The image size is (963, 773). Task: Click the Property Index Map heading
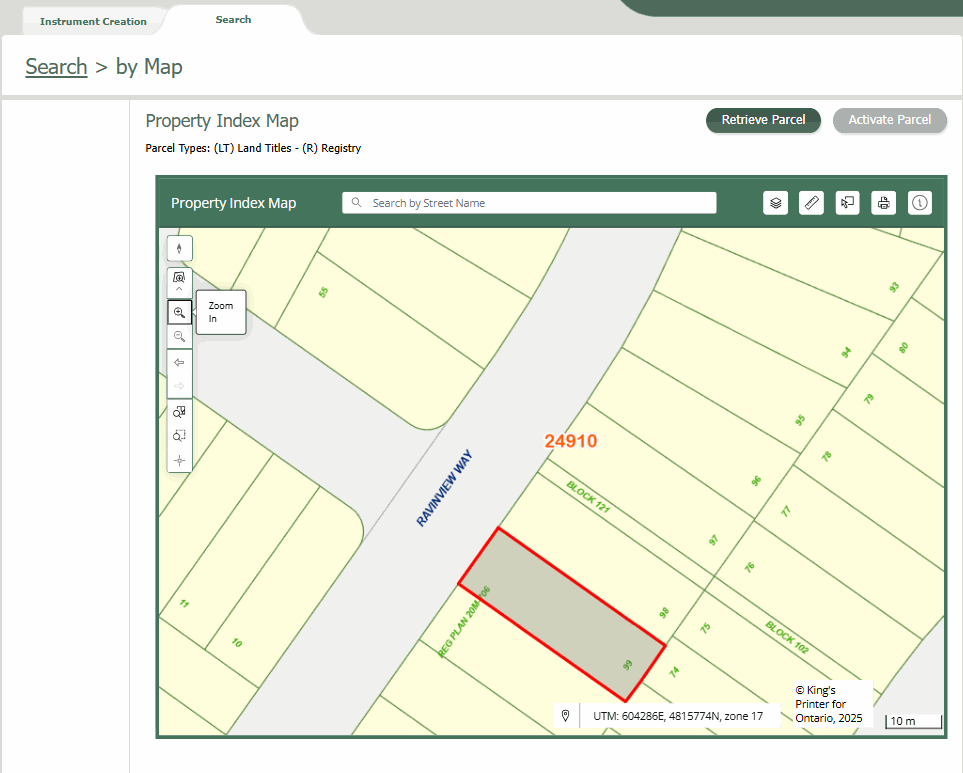tap(222, 121)
